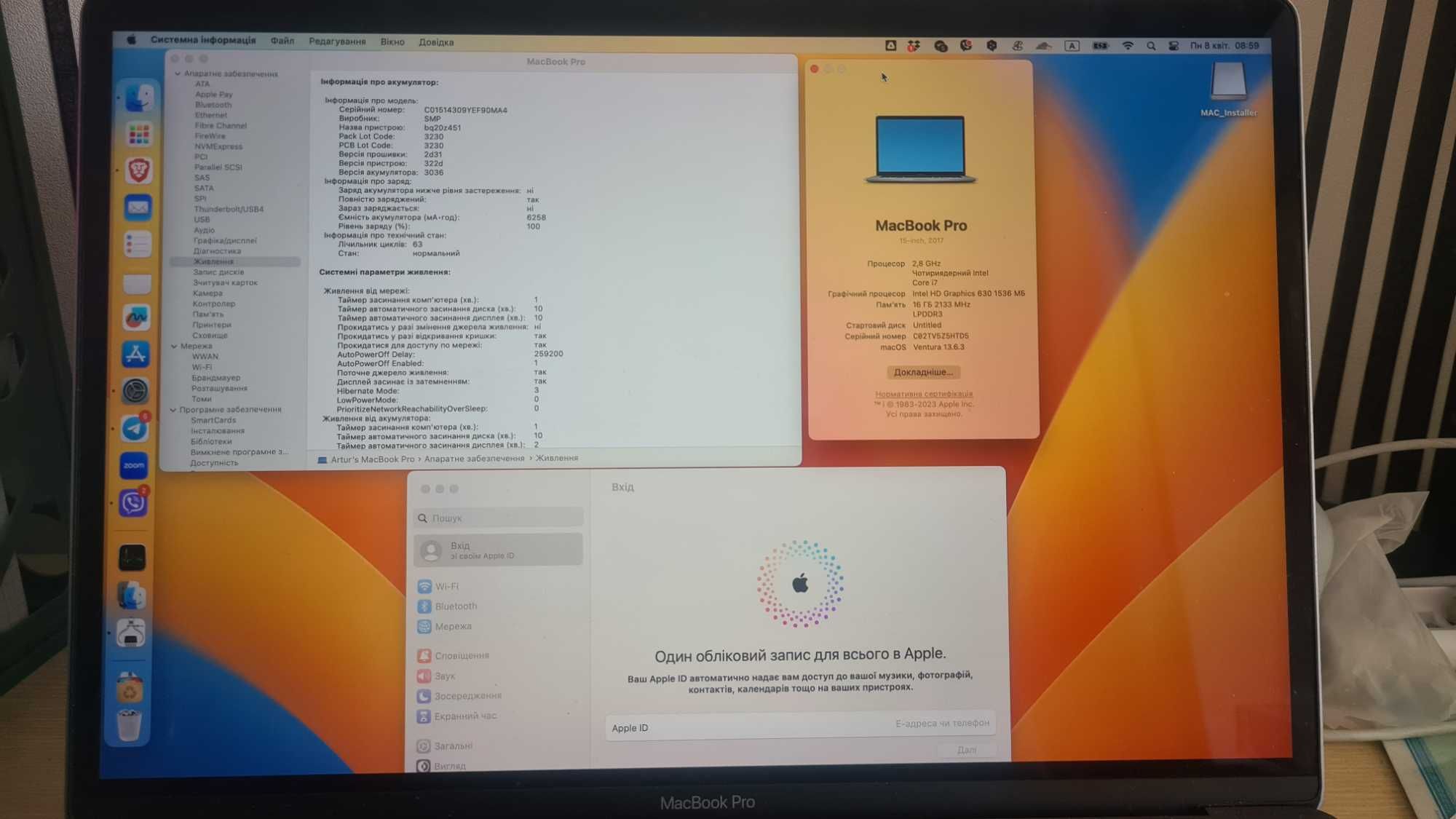Select Інсталювання under software list
The width and height of the screenshot is (1456, 819).
click(218, 431)
